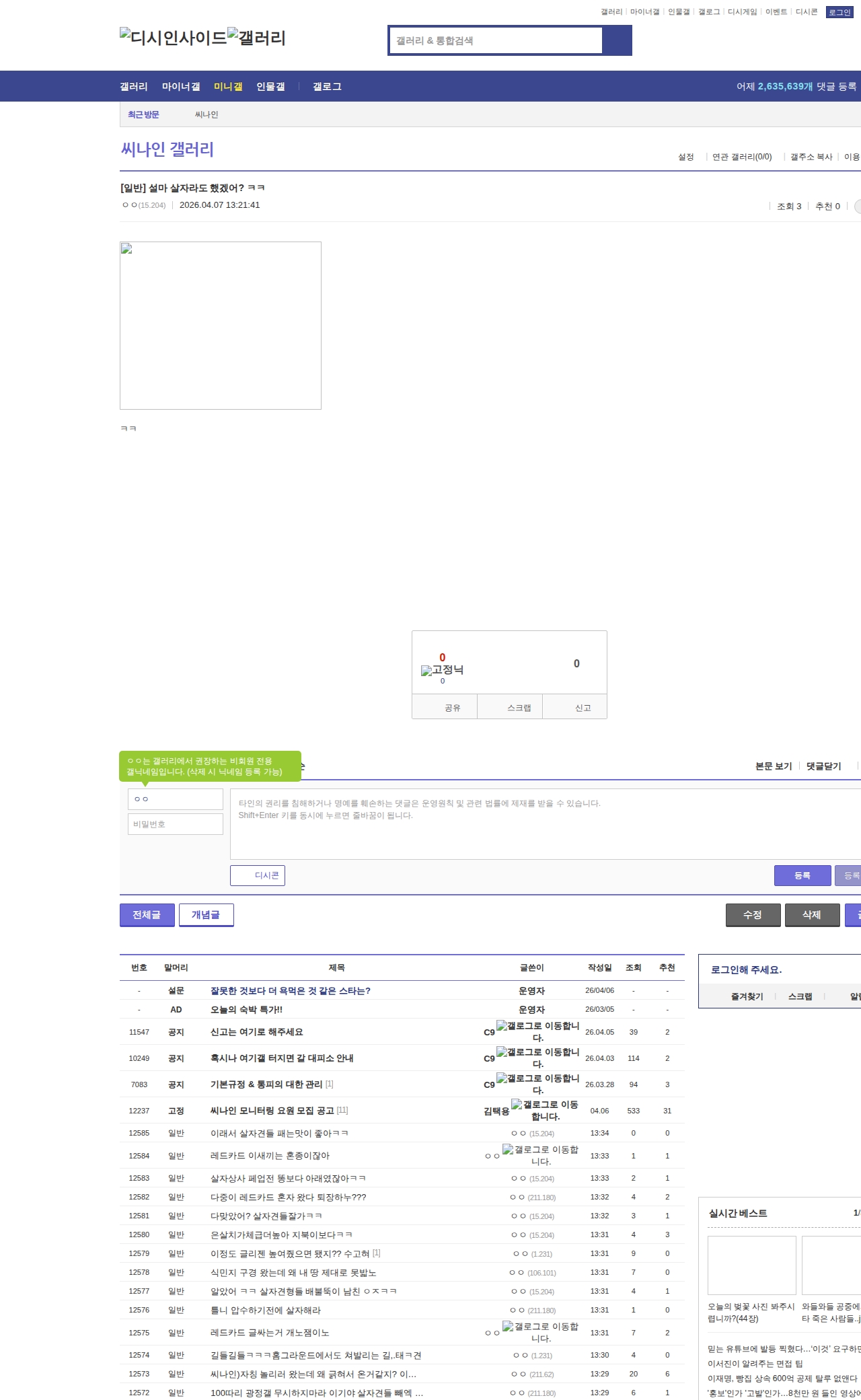Open 씨나인 in recent visits bar
The width and height of the screenshot is (861, 1400).
[x=207, y=114]
